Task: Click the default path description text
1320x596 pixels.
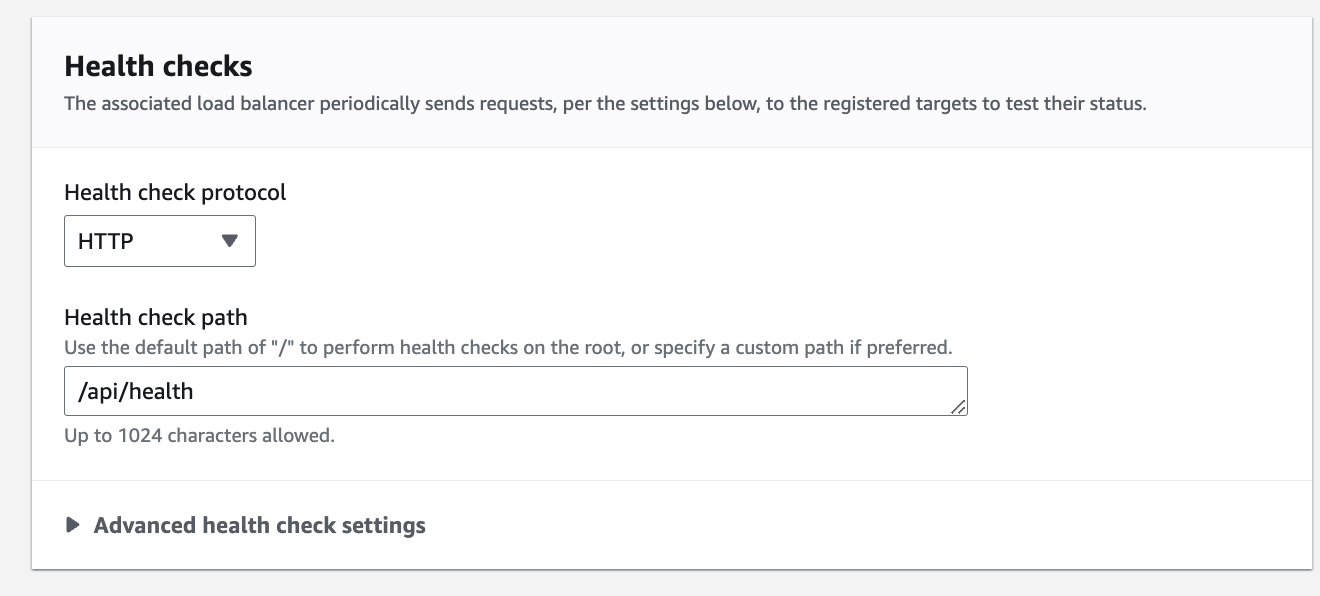Action: tap(508, 348)
